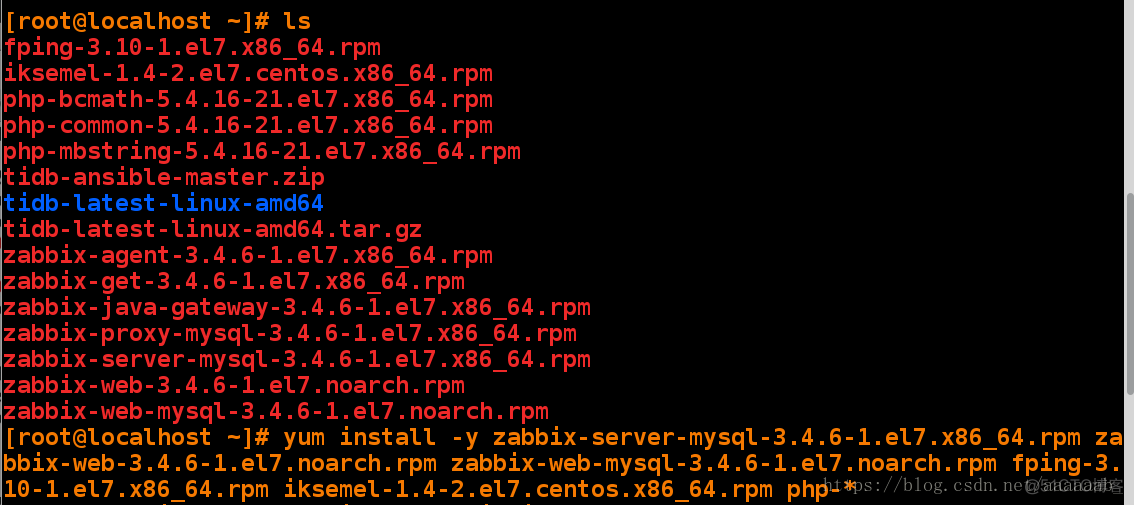Click the zabbix-get-3.4.6-1.el7.x86_64.rpm filename
The image size is (1134, 505).
[234, 281]
